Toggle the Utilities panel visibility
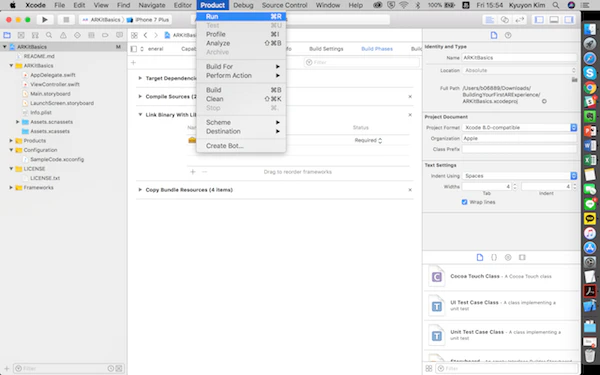Viewport: 600px width, 375px height. pyautogui.click(x=569, y=20)
